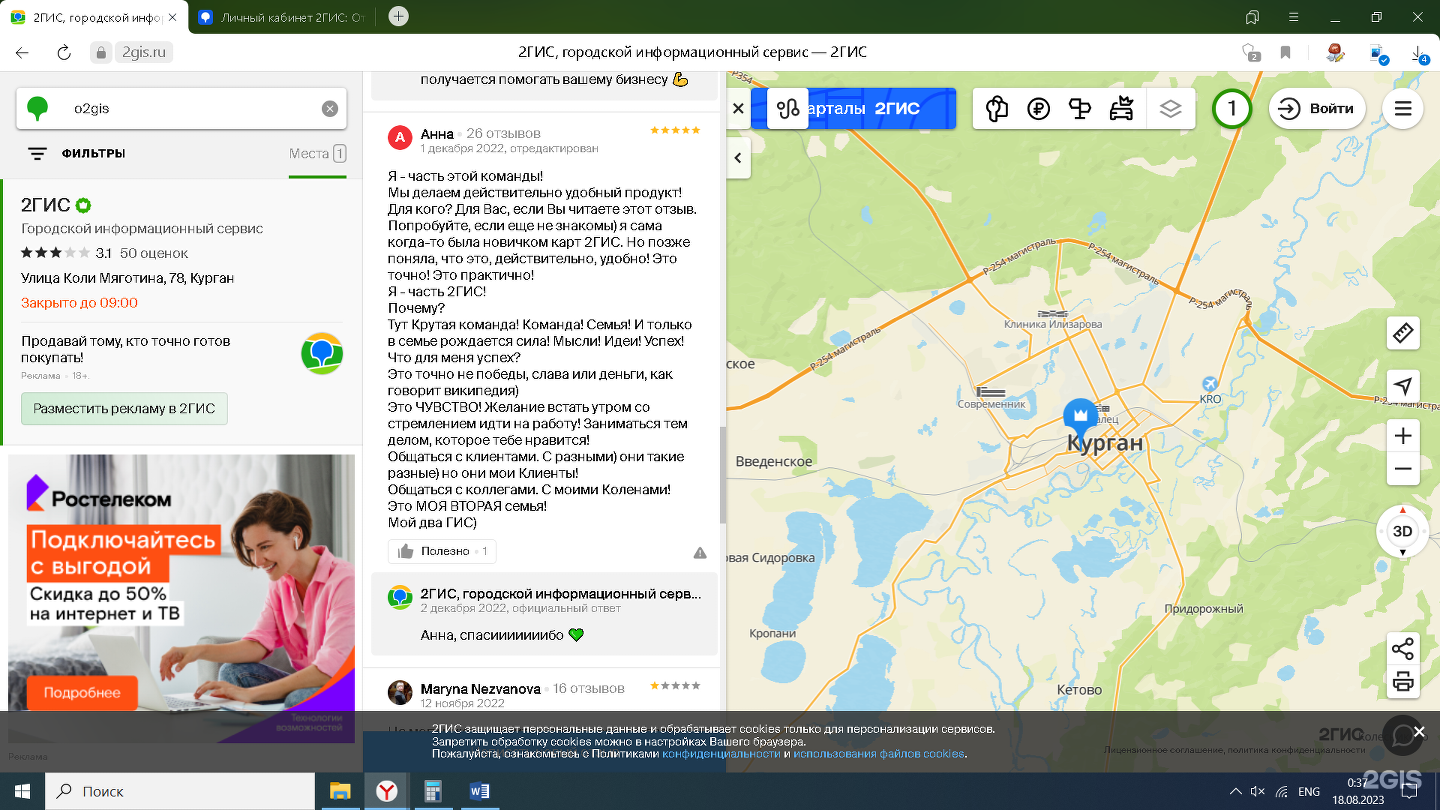The width and height of the screenshot is (1440, 810).
Task: Select the signpost icon in the map toolbar
Action: click(x=1080, y=109)
